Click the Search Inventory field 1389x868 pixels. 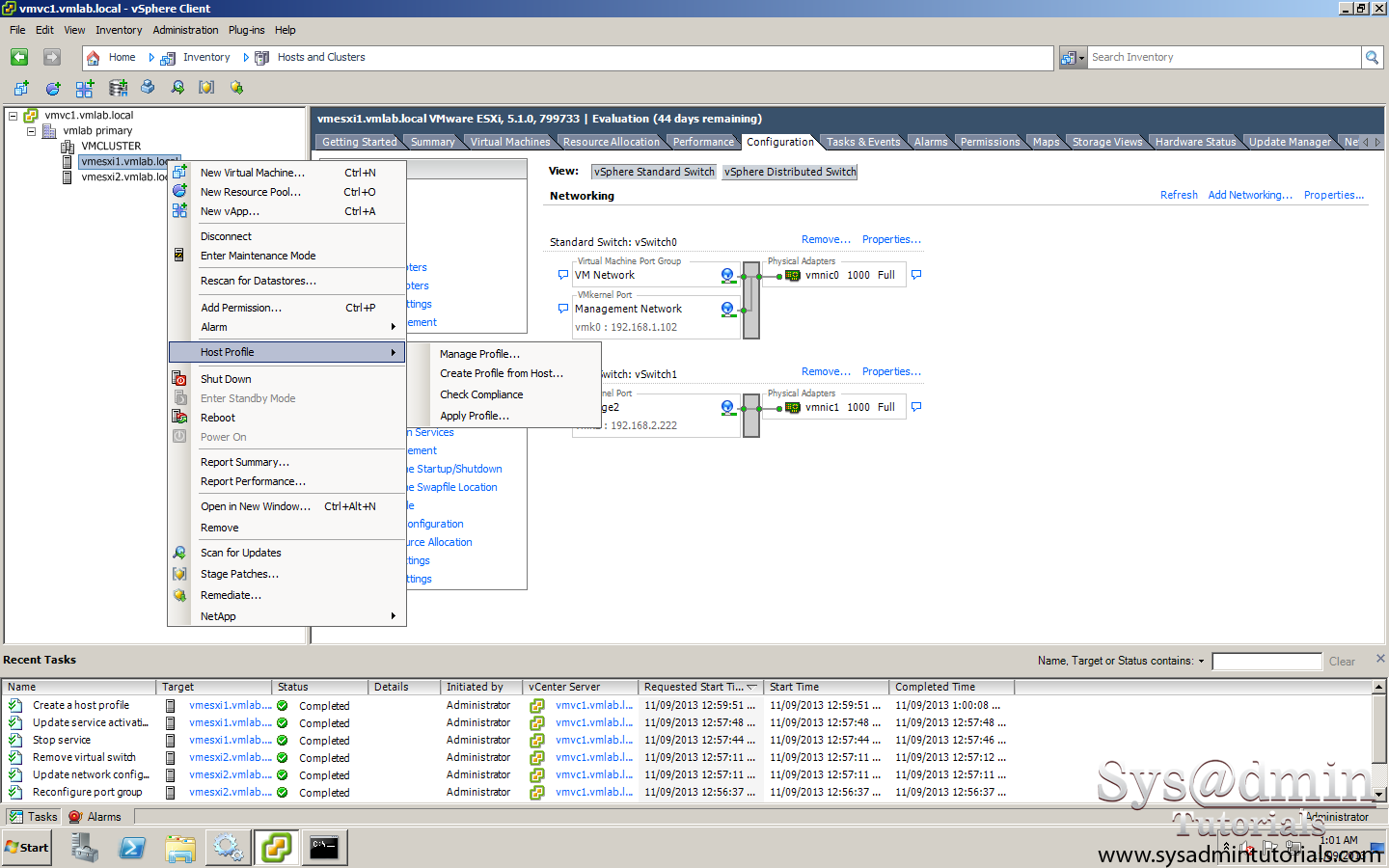click(1223, 58)
